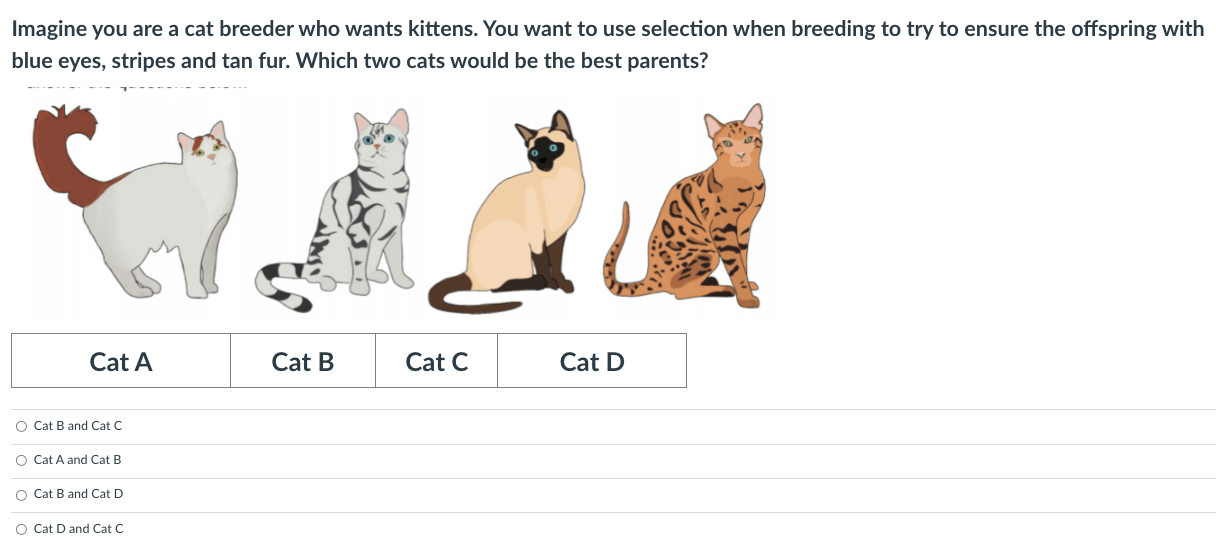The width and height of the screenshot is (1216, 558).
Task: Click the 'Cat C' table cell
Action: [437, 361]
